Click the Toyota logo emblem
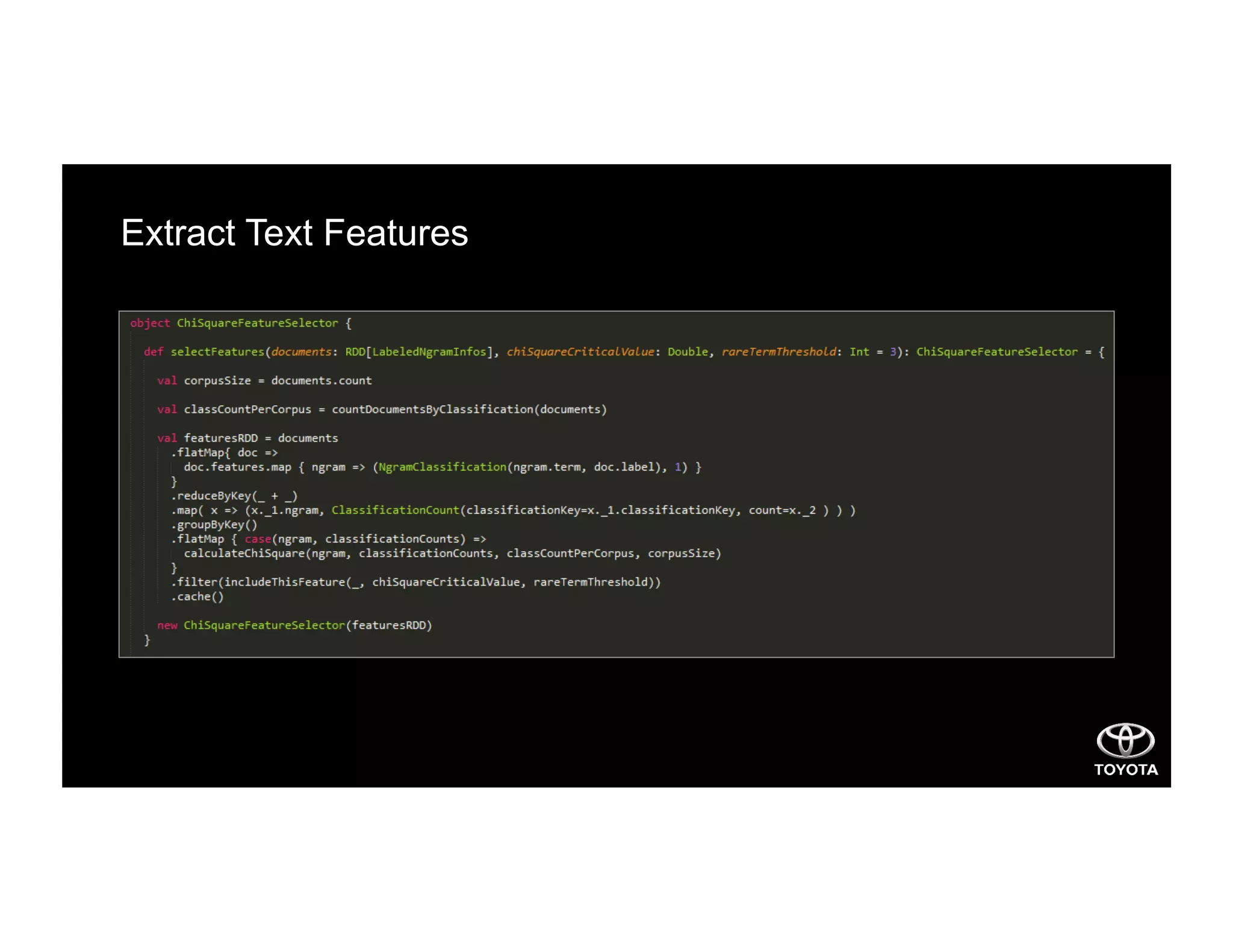Viewport: 1233px width, 952px height. (x=1125, y=740)
